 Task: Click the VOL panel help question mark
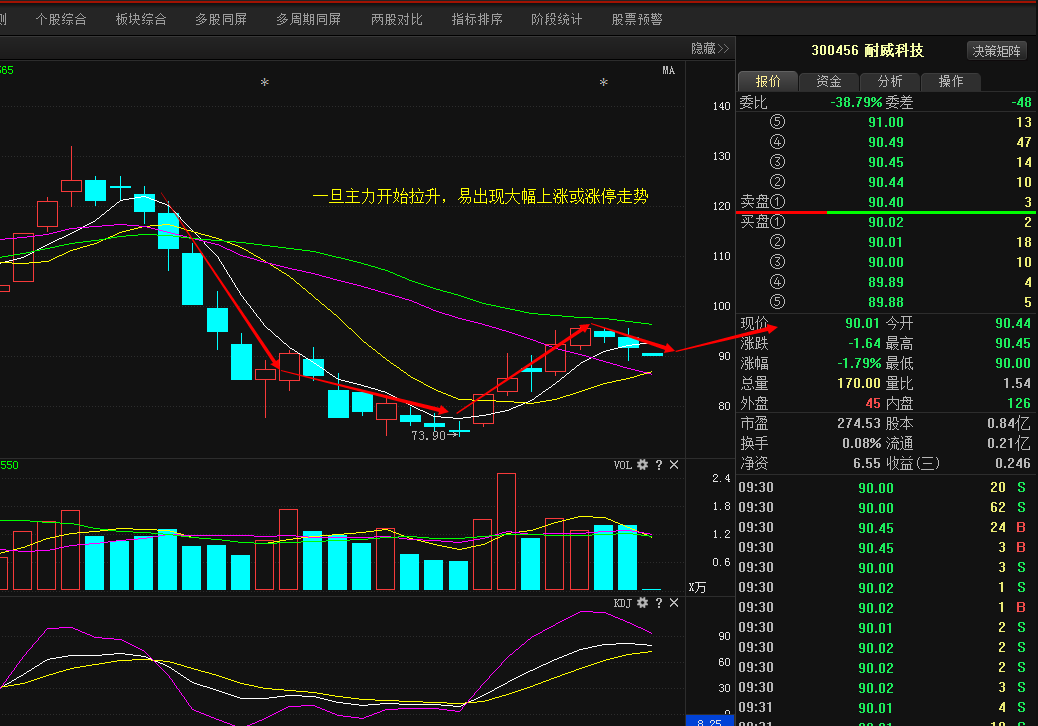pos(659,465)
